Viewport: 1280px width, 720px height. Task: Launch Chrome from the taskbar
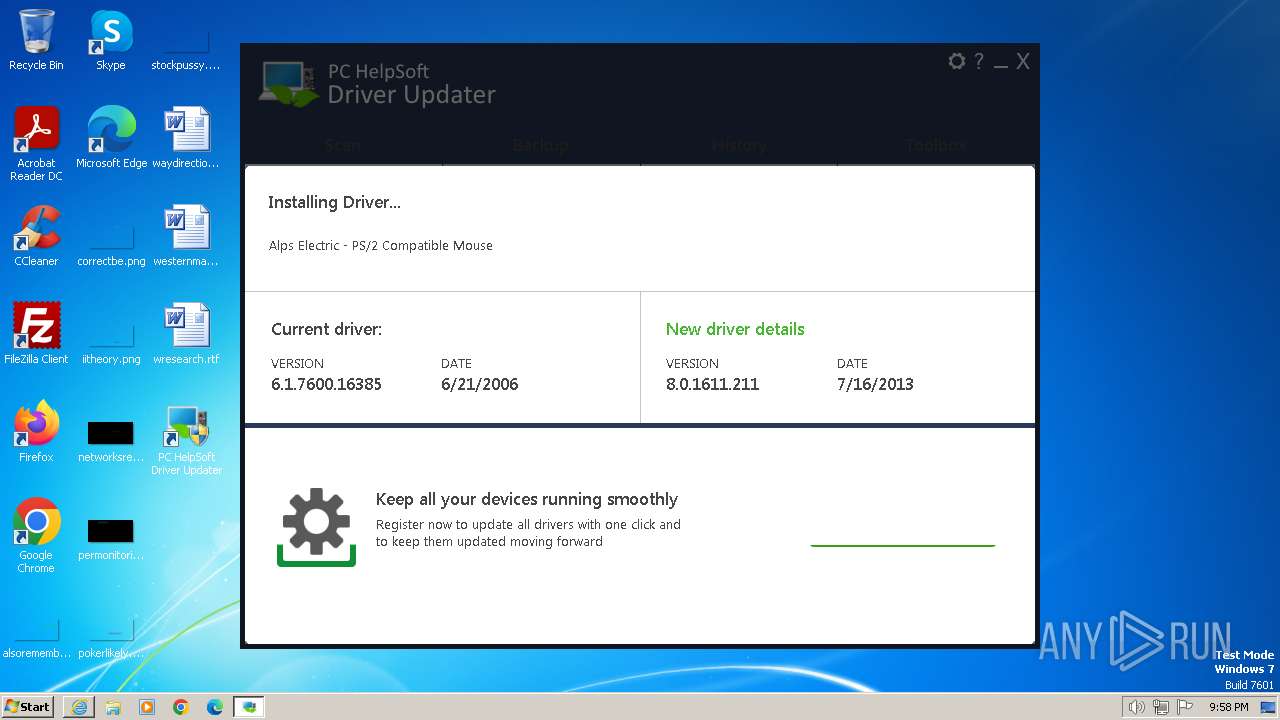181,707
